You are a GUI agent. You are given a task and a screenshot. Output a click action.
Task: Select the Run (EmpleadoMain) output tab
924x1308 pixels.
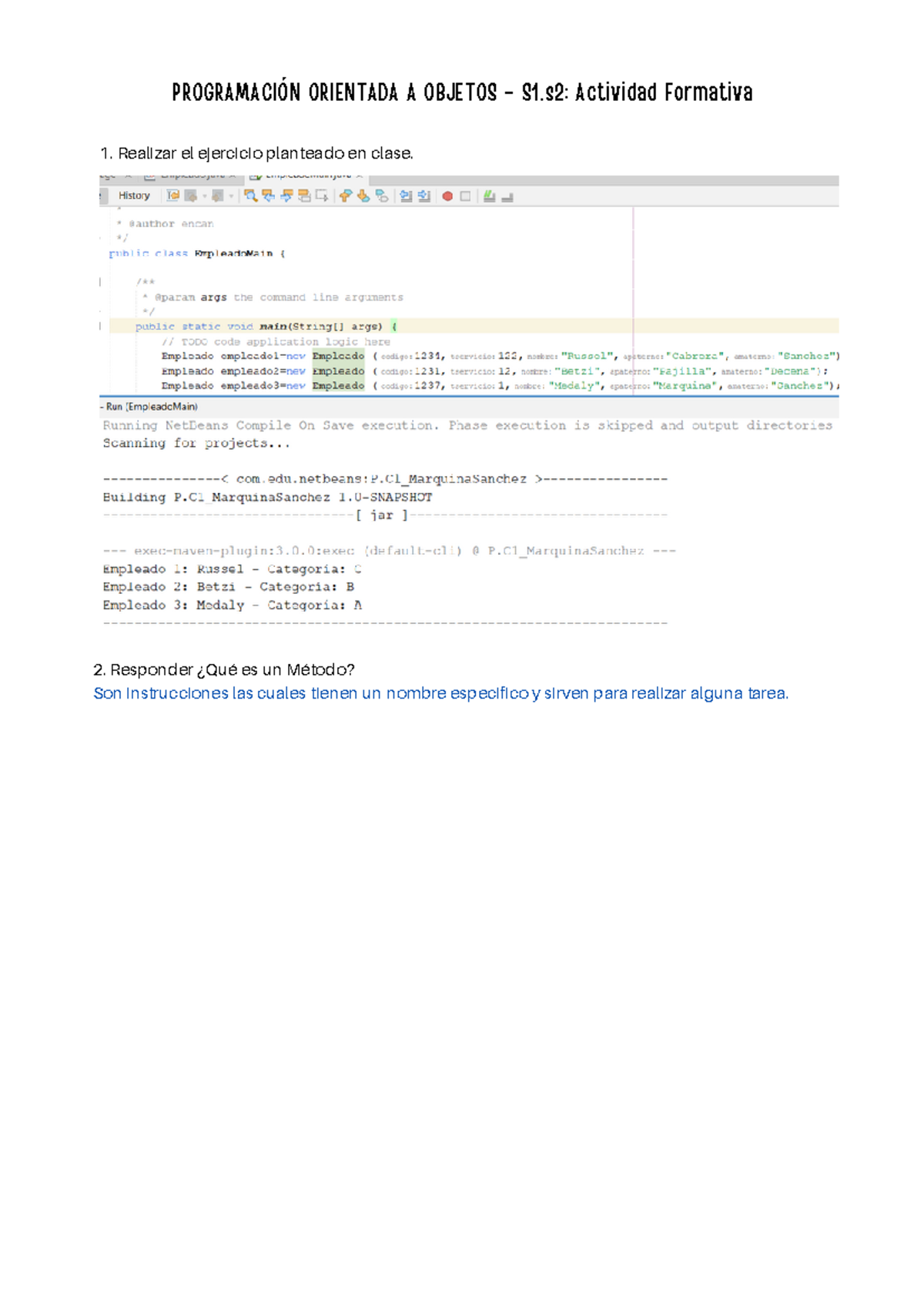(151, 407)
